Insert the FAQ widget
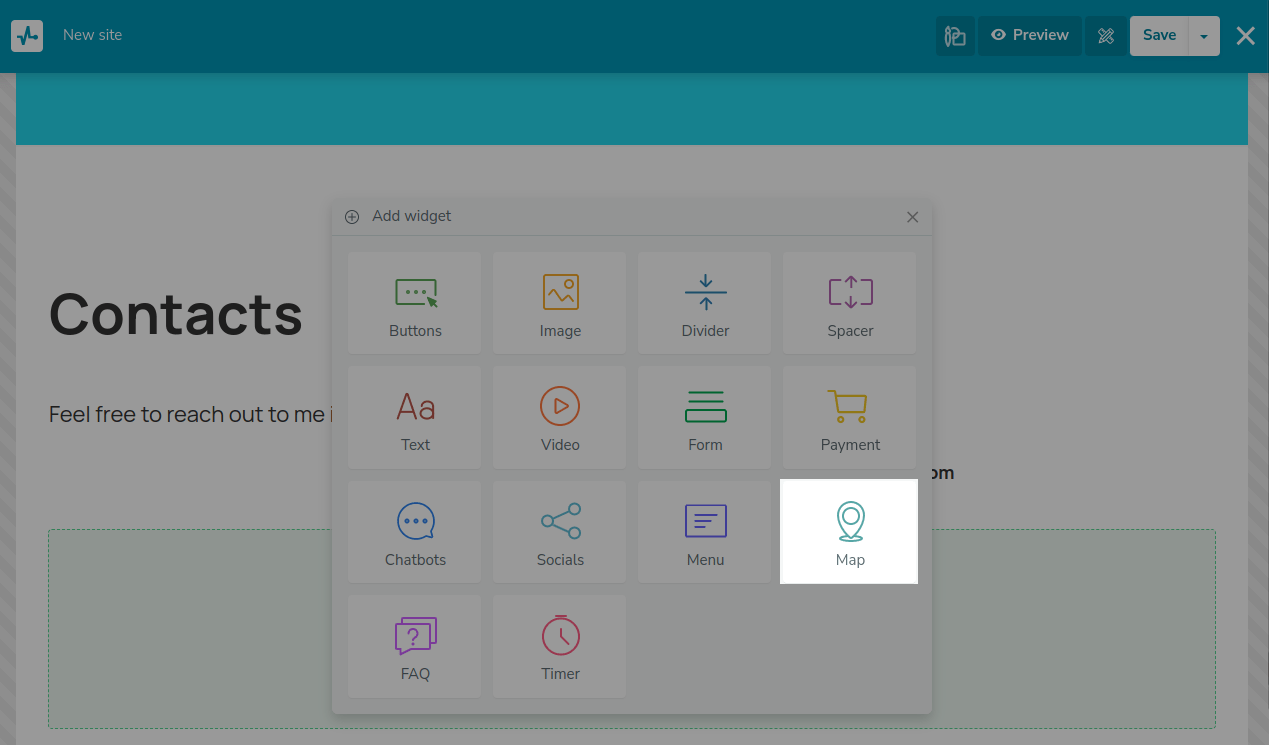Screen dimensions: 1269x745 [x=415, y=647]
